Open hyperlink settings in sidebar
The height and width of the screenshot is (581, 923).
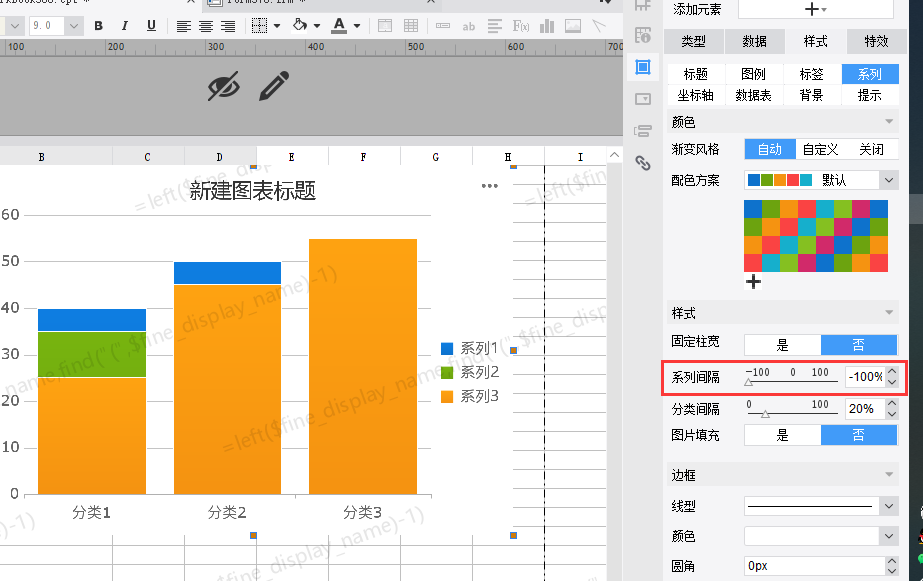(644, 163)
